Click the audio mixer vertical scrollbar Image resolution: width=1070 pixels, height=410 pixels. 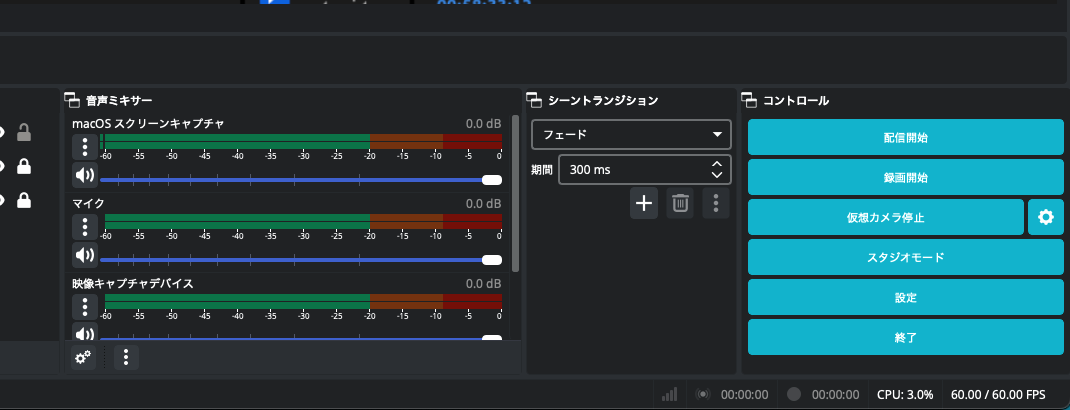pos(515,194)
